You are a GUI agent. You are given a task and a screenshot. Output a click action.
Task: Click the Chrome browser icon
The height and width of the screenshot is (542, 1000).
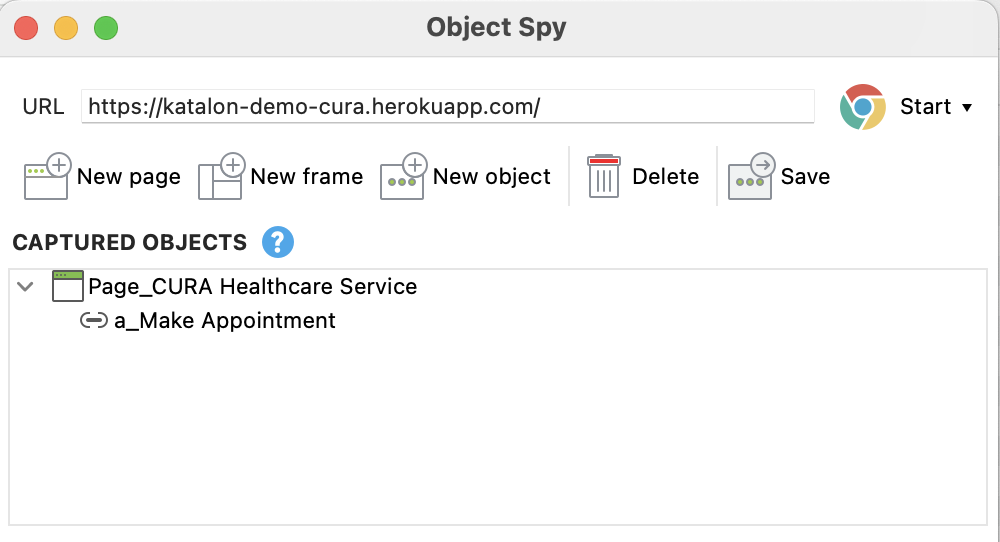pyautogui.click(x=862, y=107)
